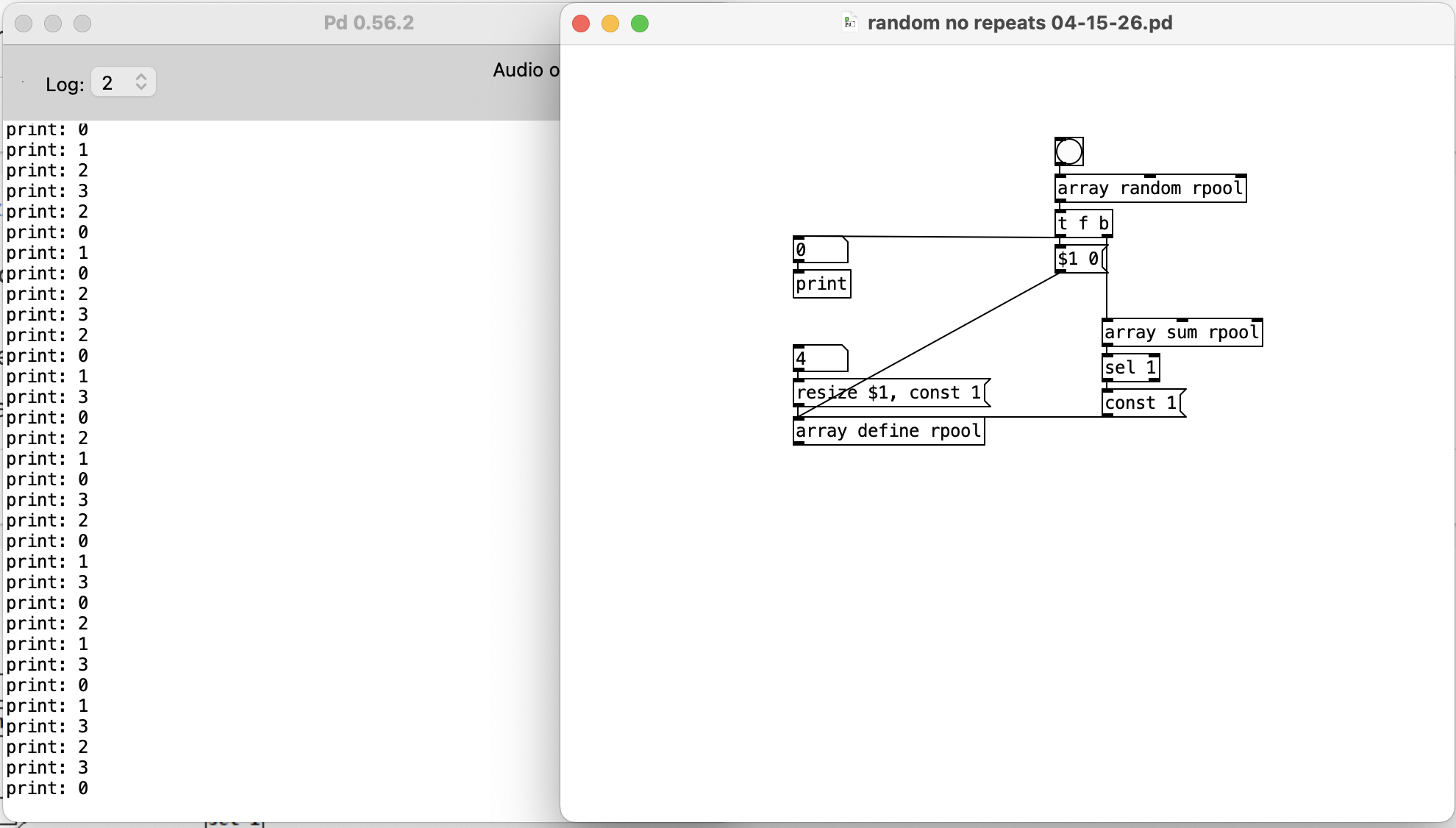This screenshot has width=1456, height=828.
Task: Select the array random rpool object box
Action: pos(1151,188)
